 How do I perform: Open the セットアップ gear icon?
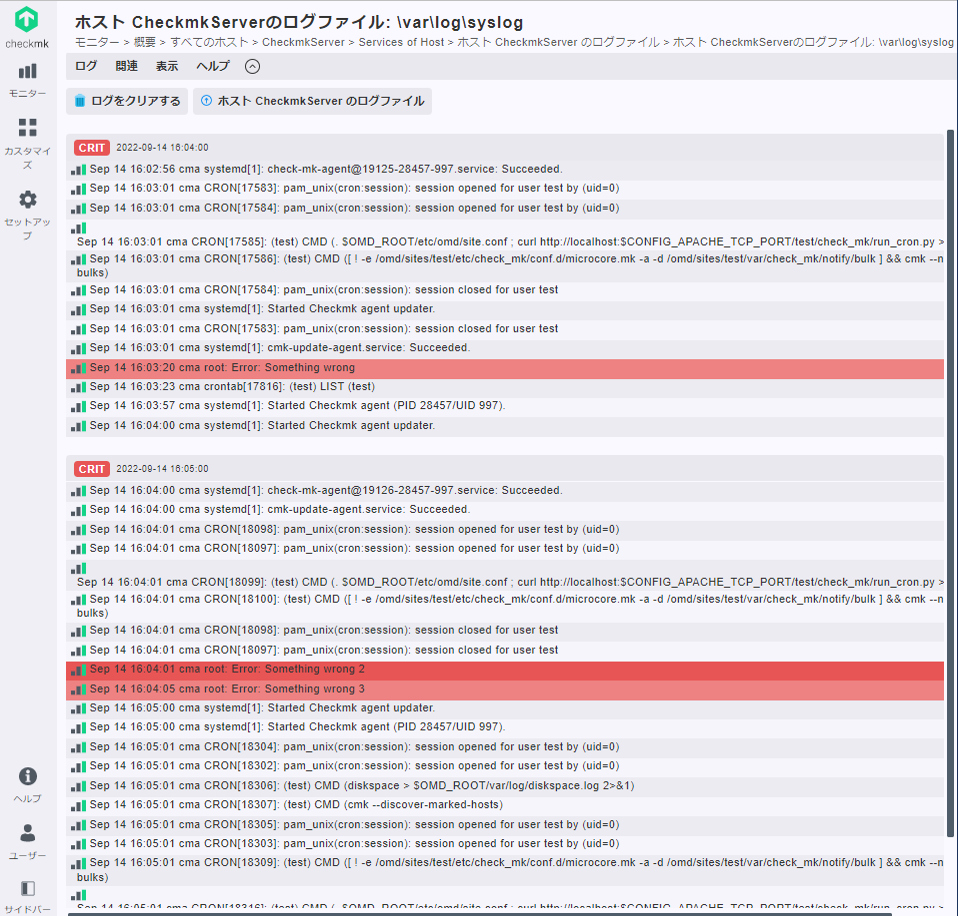pyautogui.click(x=27, y=199)
